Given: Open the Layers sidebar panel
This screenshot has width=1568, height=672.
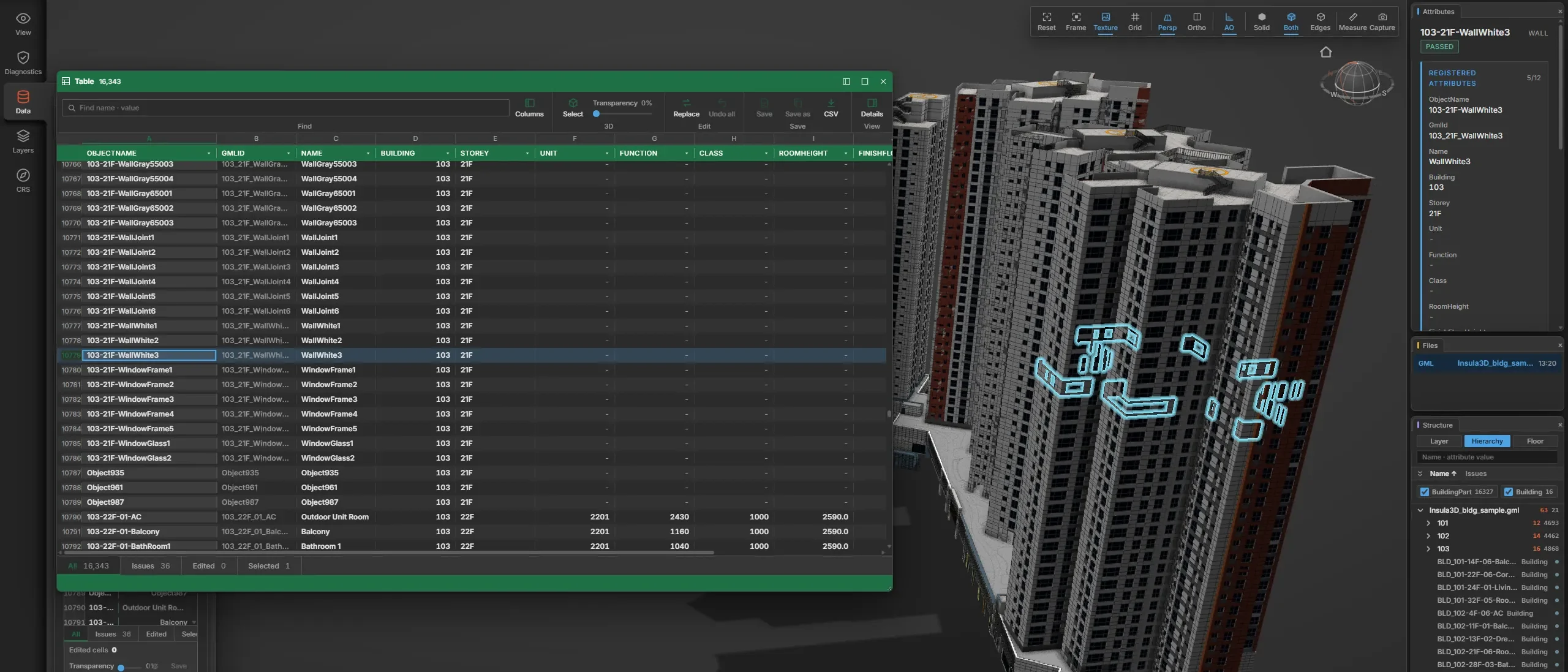Looking at the screenshot, I should (23, 142).
